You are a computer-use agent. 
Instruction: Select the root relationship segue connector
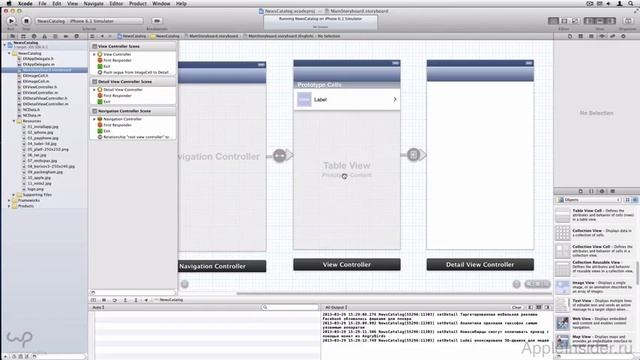click(x=280, y=156)
